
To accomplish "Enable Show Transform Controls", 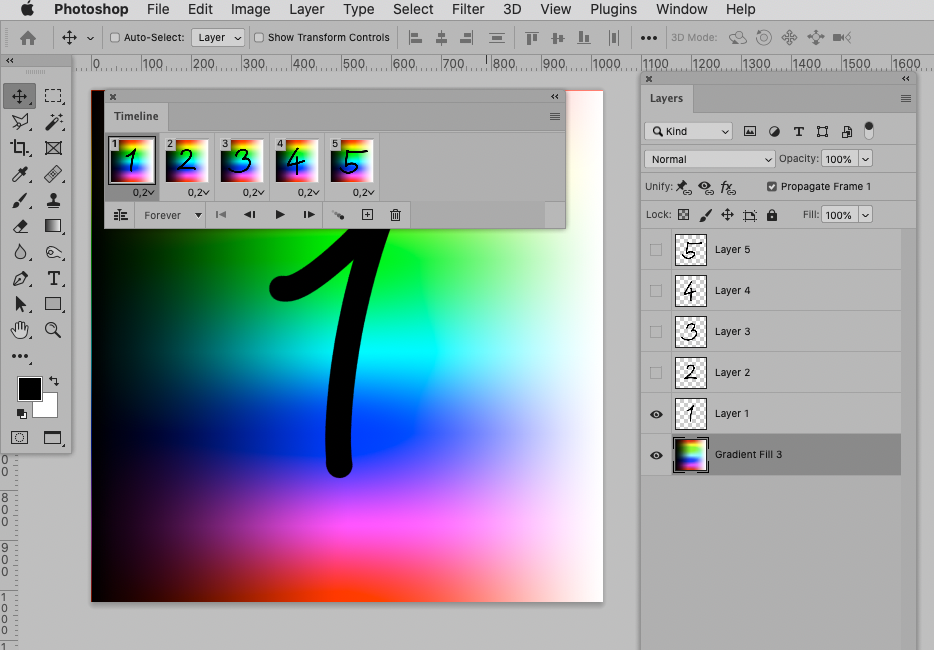I will [261, 37].
